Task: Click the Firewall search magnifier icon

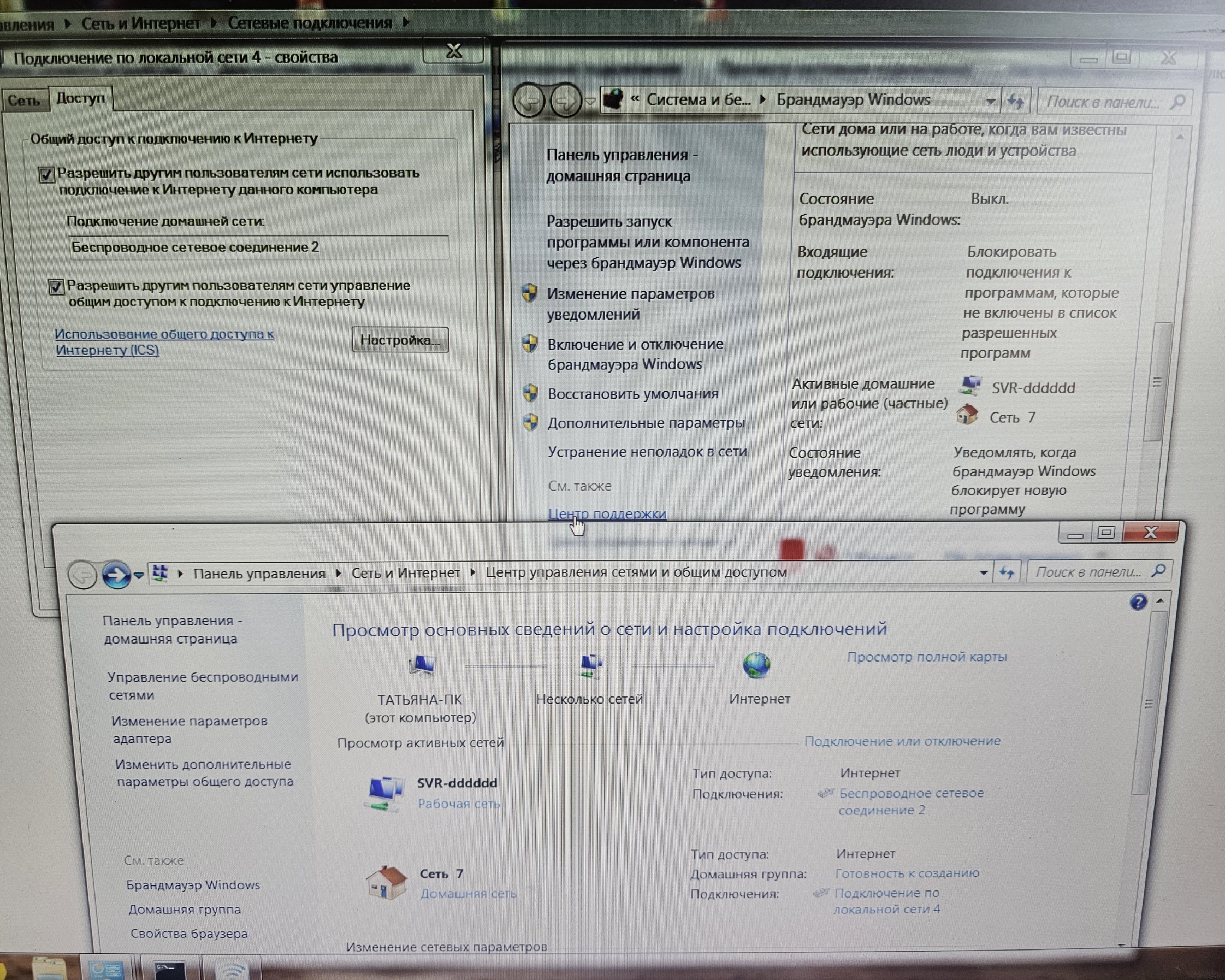Action: [x=1178, y=102]
